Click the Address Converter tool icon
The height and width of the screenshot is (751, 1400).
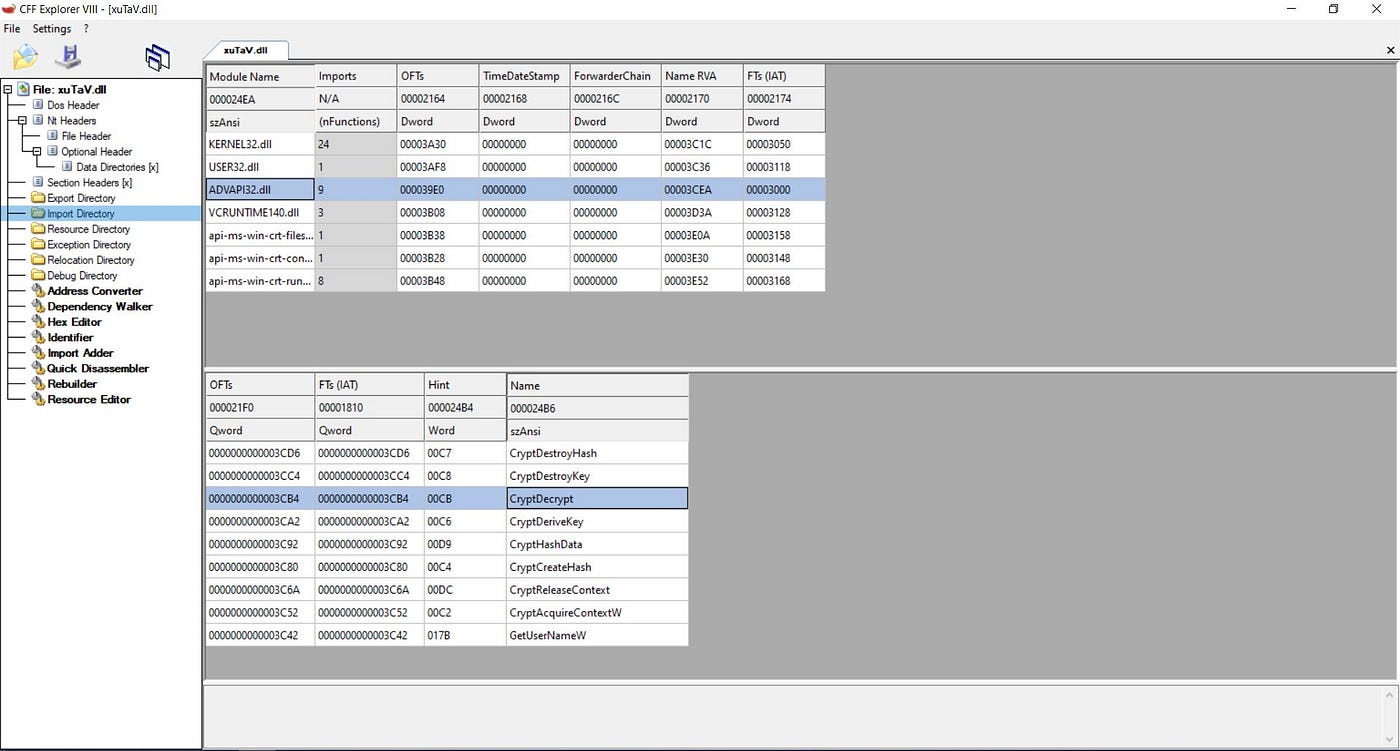(x=38, y=291)
